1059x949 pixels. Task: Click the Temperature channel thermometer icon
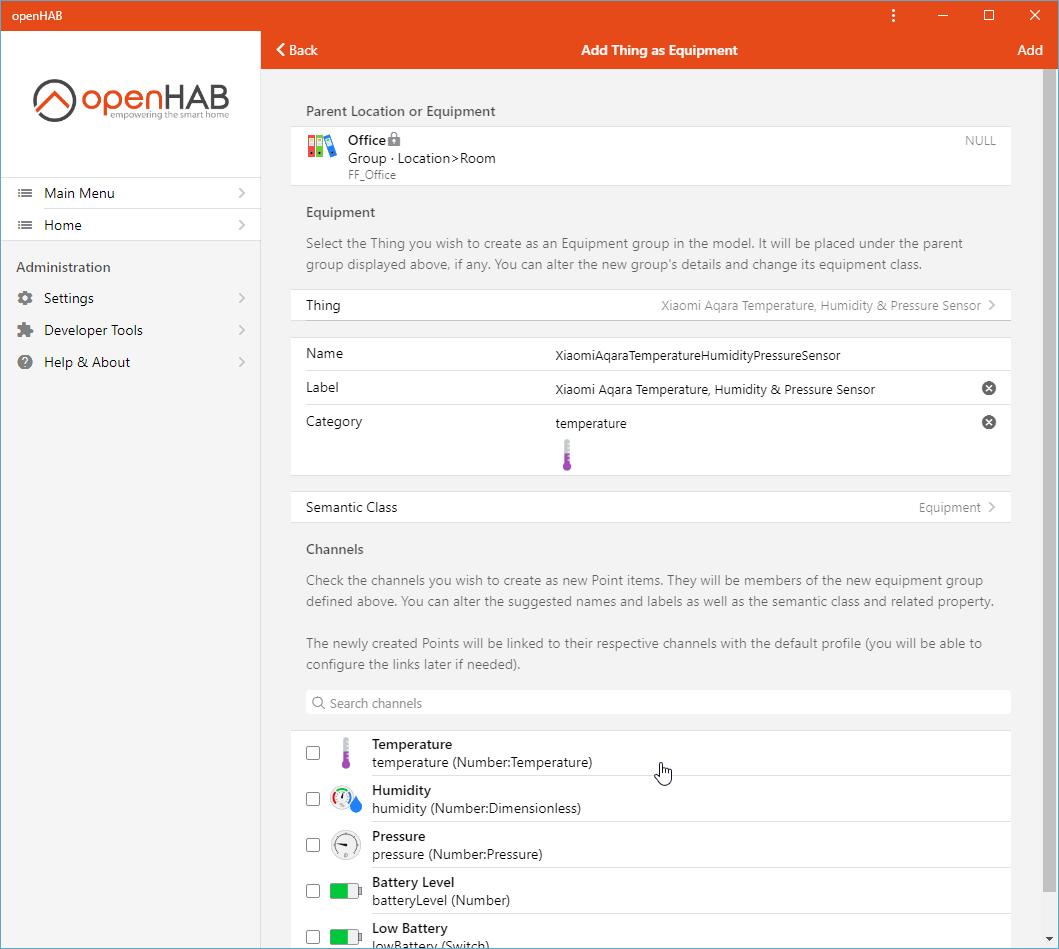click(x=344, y=753)
